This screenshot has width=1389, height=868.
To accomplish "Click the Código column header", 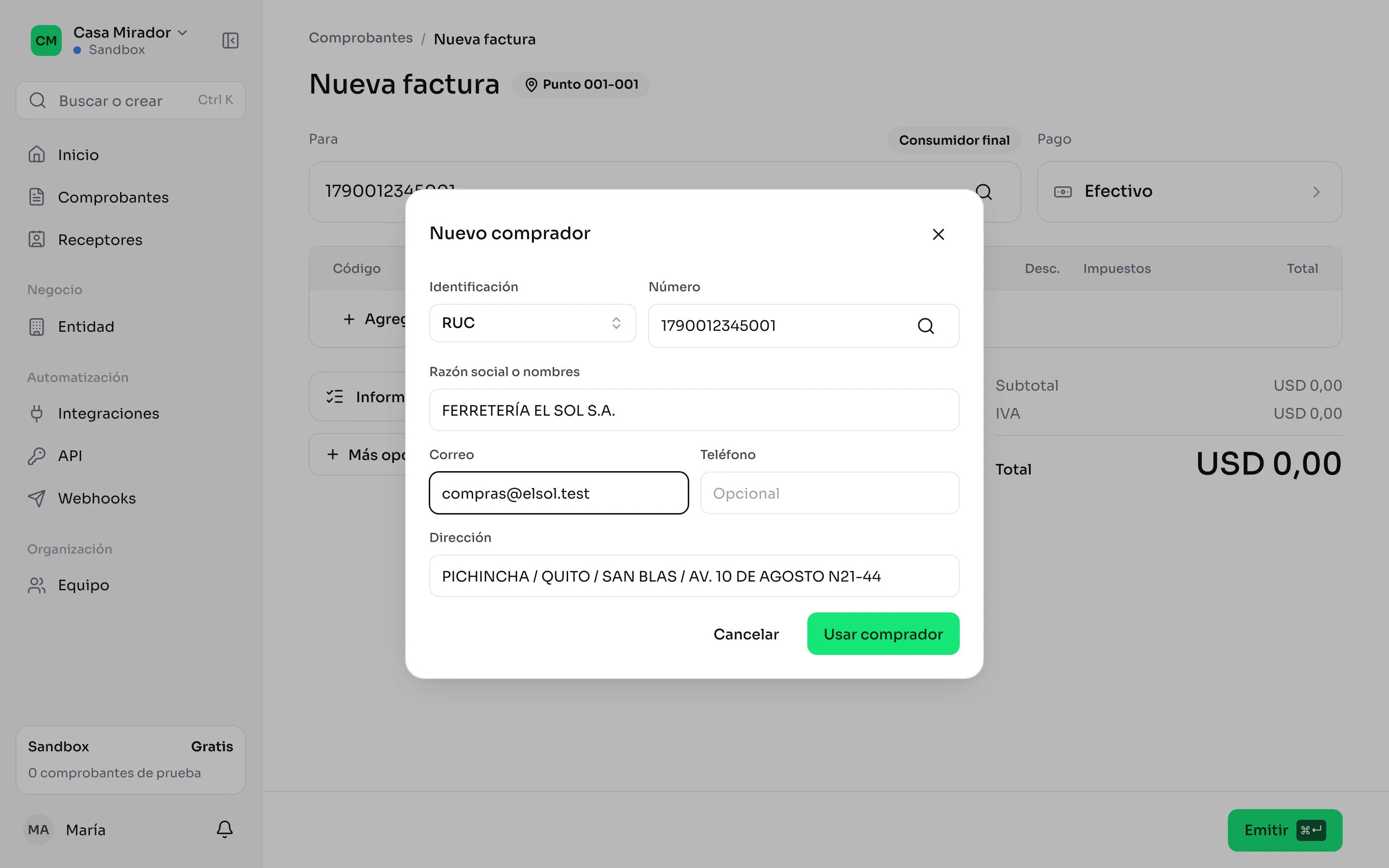I will click(356, 268).
